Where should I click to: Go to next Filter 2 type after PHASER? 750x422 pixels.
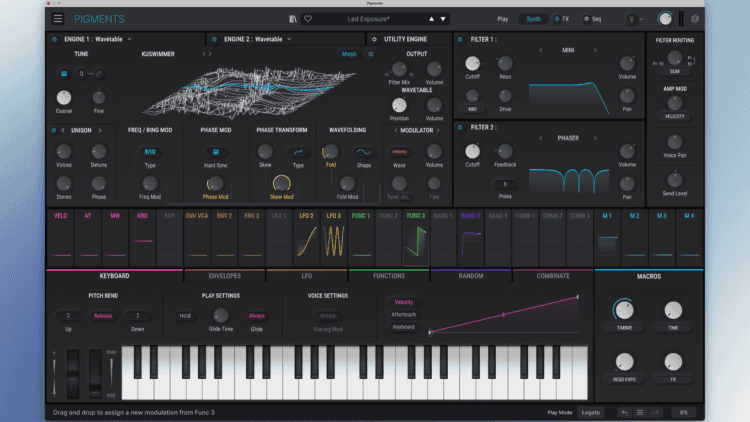click(595, 138)
